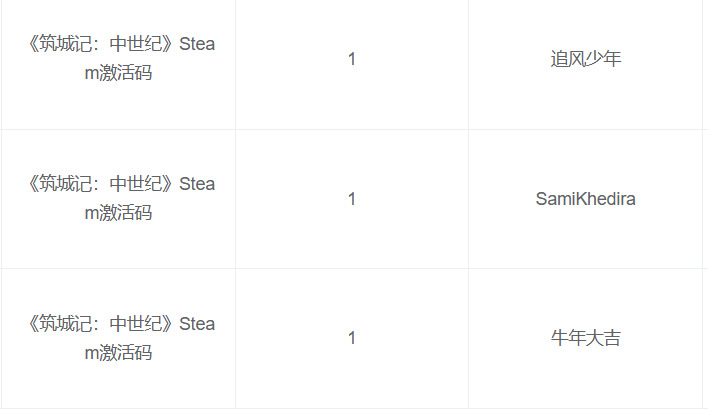Select quantity 1 in 追风少年's row

coord(352,59)
